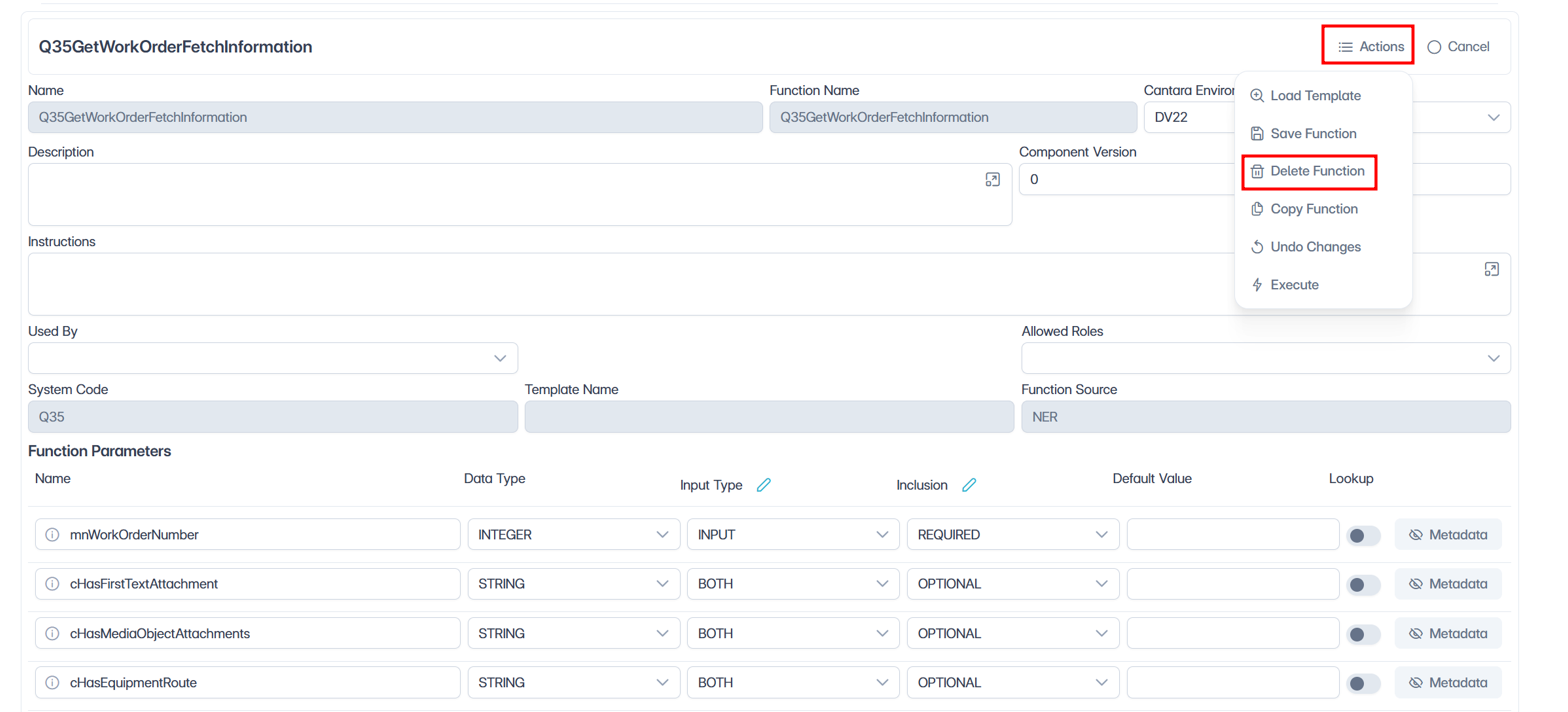The image size is (1568, 712).
Task: Open Inclusion dropdown for mnWorkOrderNumber
Action: [1013, 535]
